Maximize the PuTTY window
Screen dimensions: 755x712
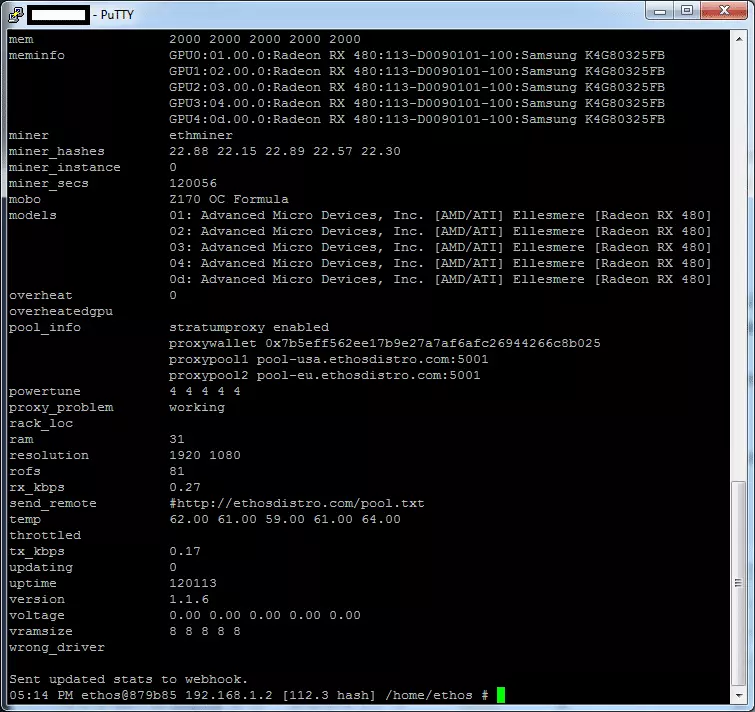coord(687,11)
